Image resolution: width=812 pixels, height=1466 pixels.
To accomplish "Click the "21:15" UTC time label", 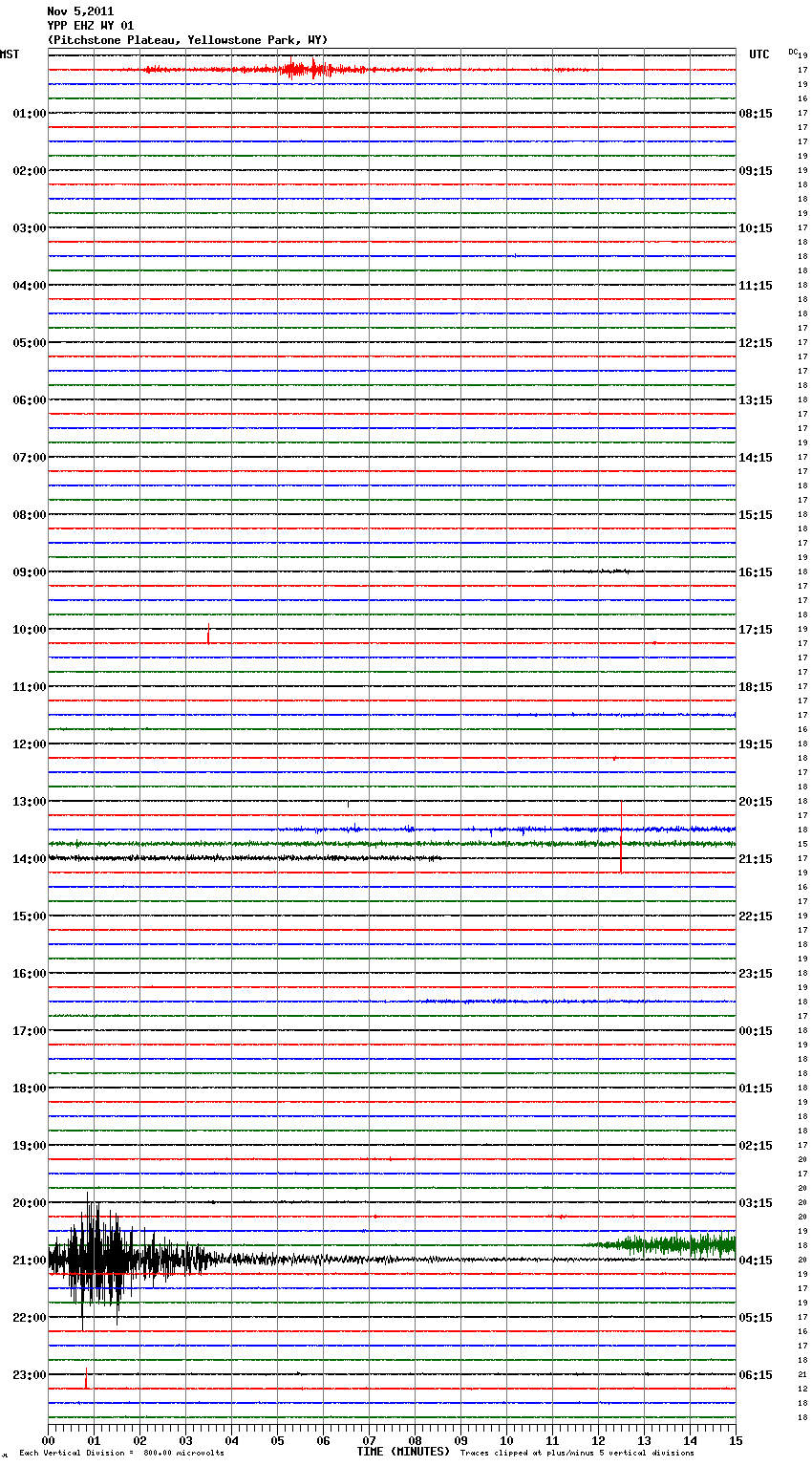I will point(756,859).
